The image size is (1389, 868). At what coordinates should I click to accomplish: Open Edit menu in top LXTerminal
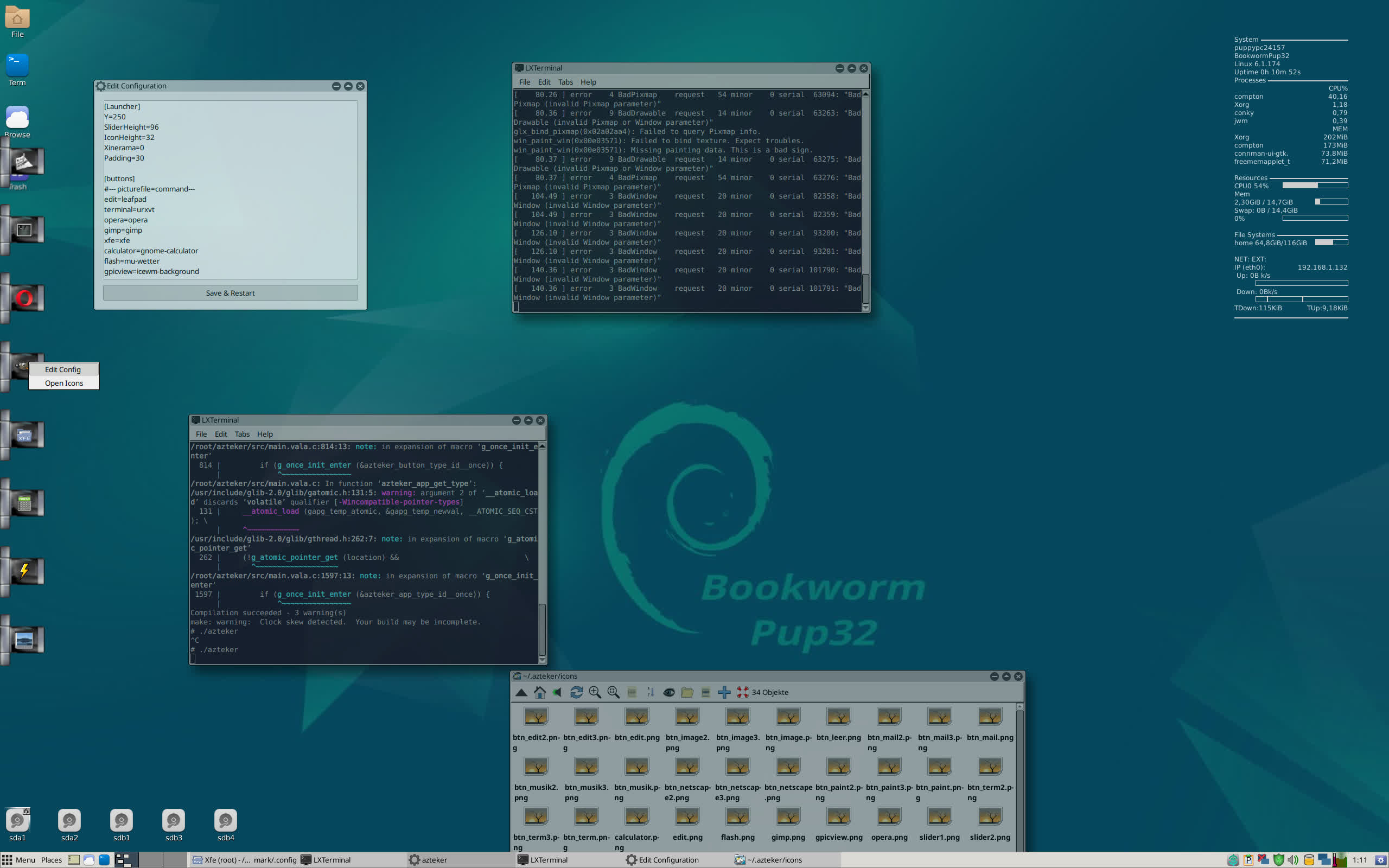click(x=544, y=82)
